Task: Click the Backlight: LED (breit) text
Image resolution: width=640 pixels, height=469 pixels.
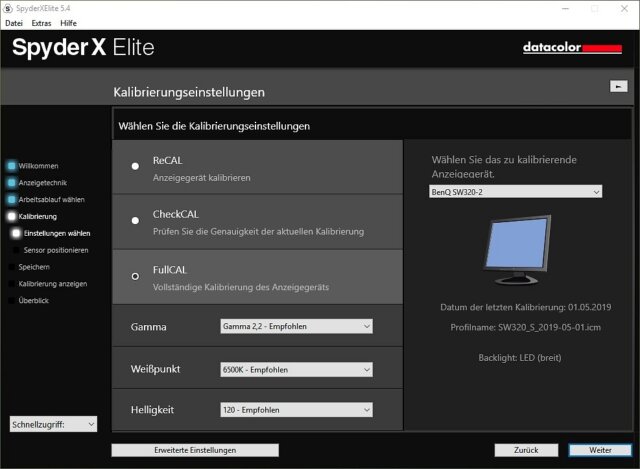Action: tap(520, 358)
